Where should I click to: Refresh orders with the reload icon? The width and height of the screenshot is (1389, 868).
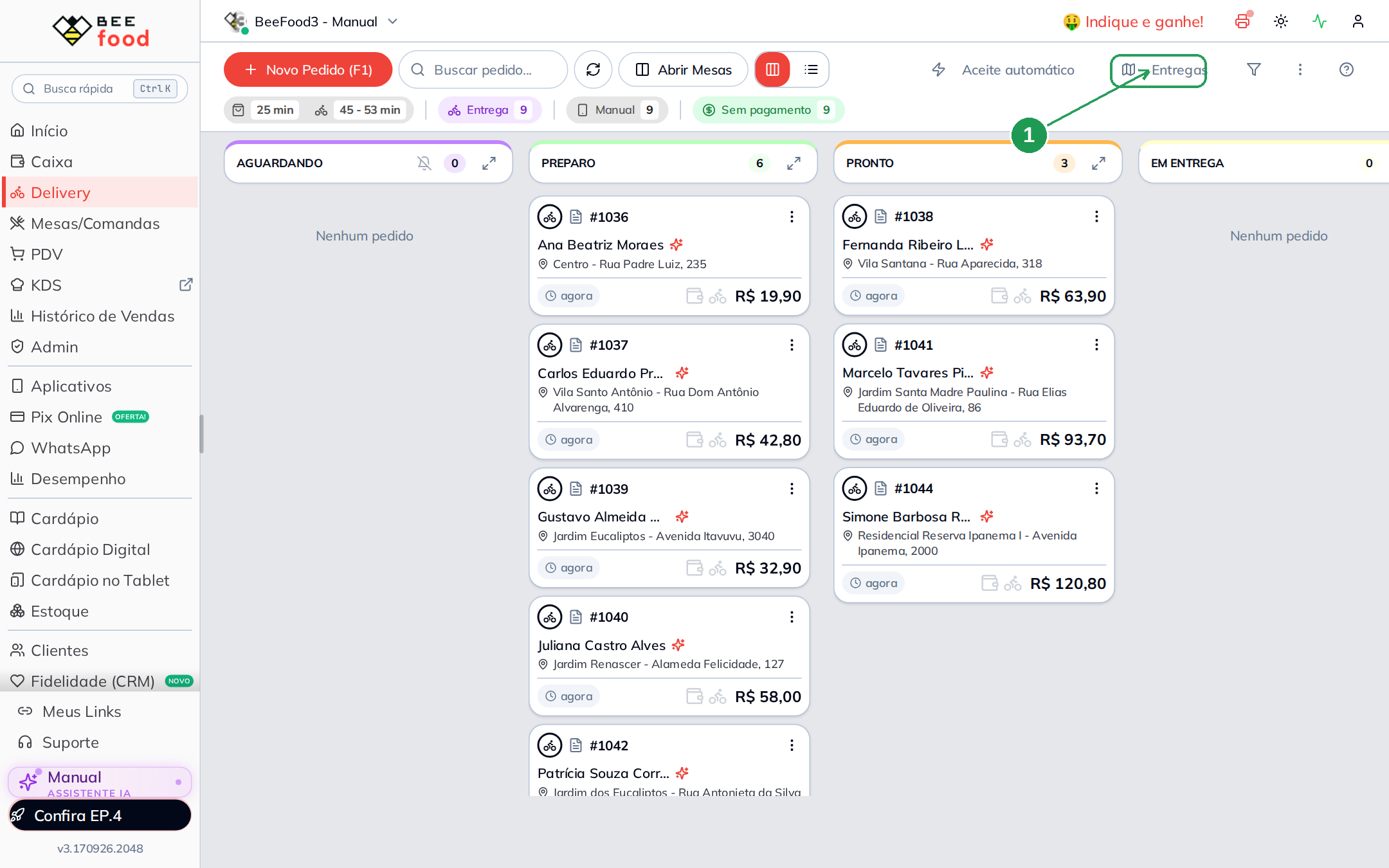(x=593, y=69)
